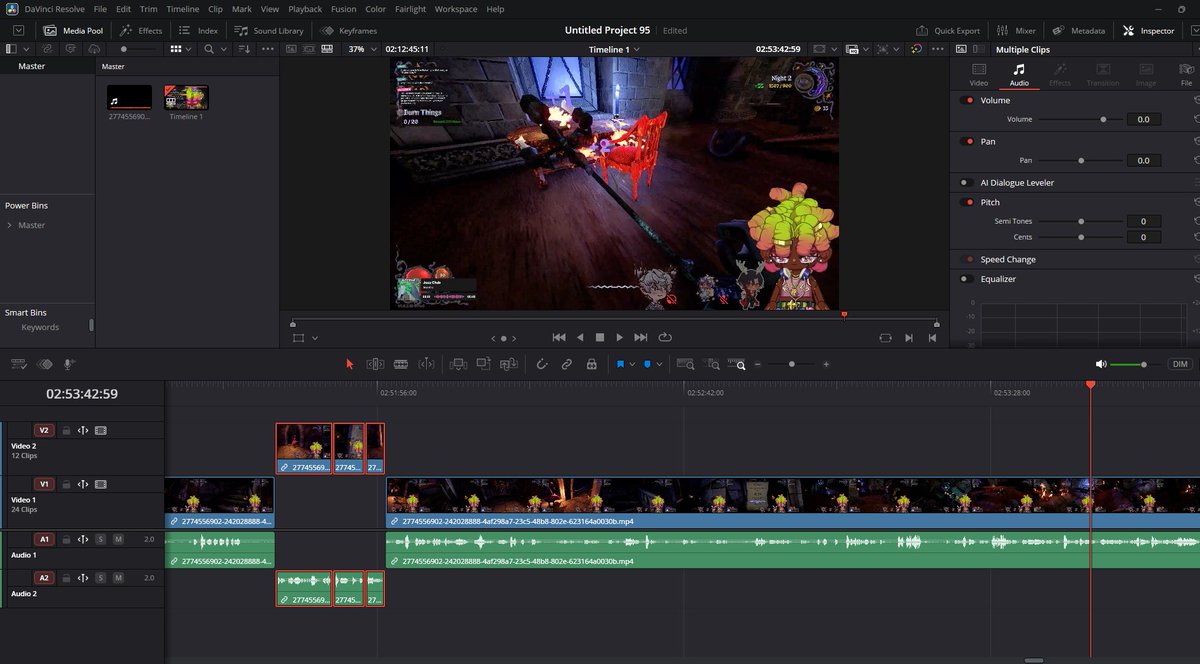Viewport: 1200px width, 664px height.
Task: Toggle the DIM button
Action: click(x=1180, y=365)
